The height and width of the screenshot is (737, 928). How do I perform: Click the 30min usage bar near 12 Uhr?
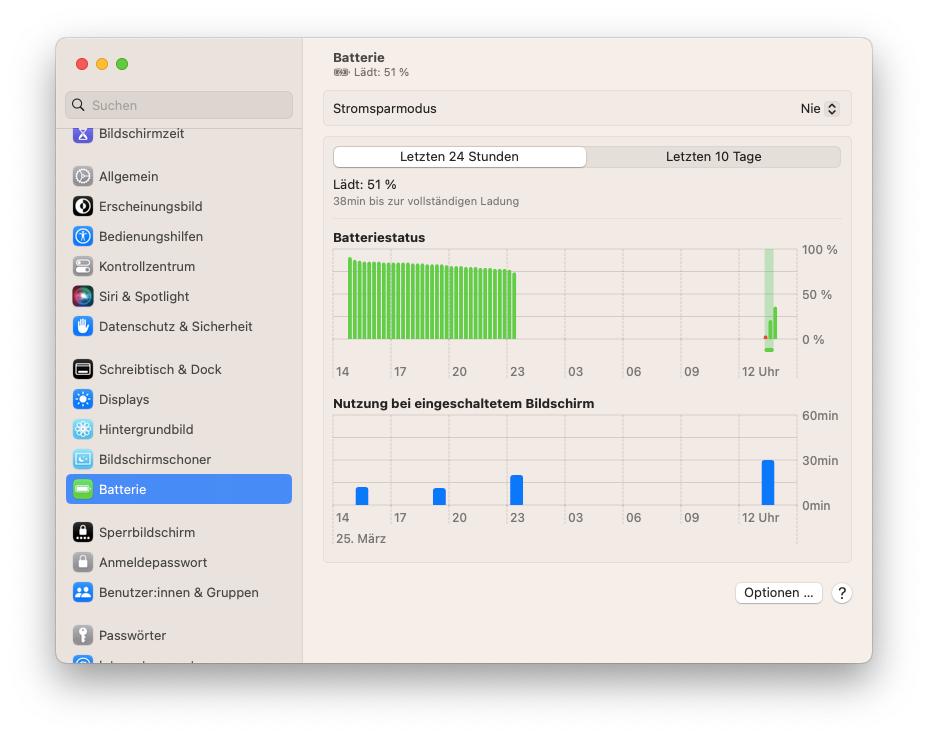(x=768, y=482)
